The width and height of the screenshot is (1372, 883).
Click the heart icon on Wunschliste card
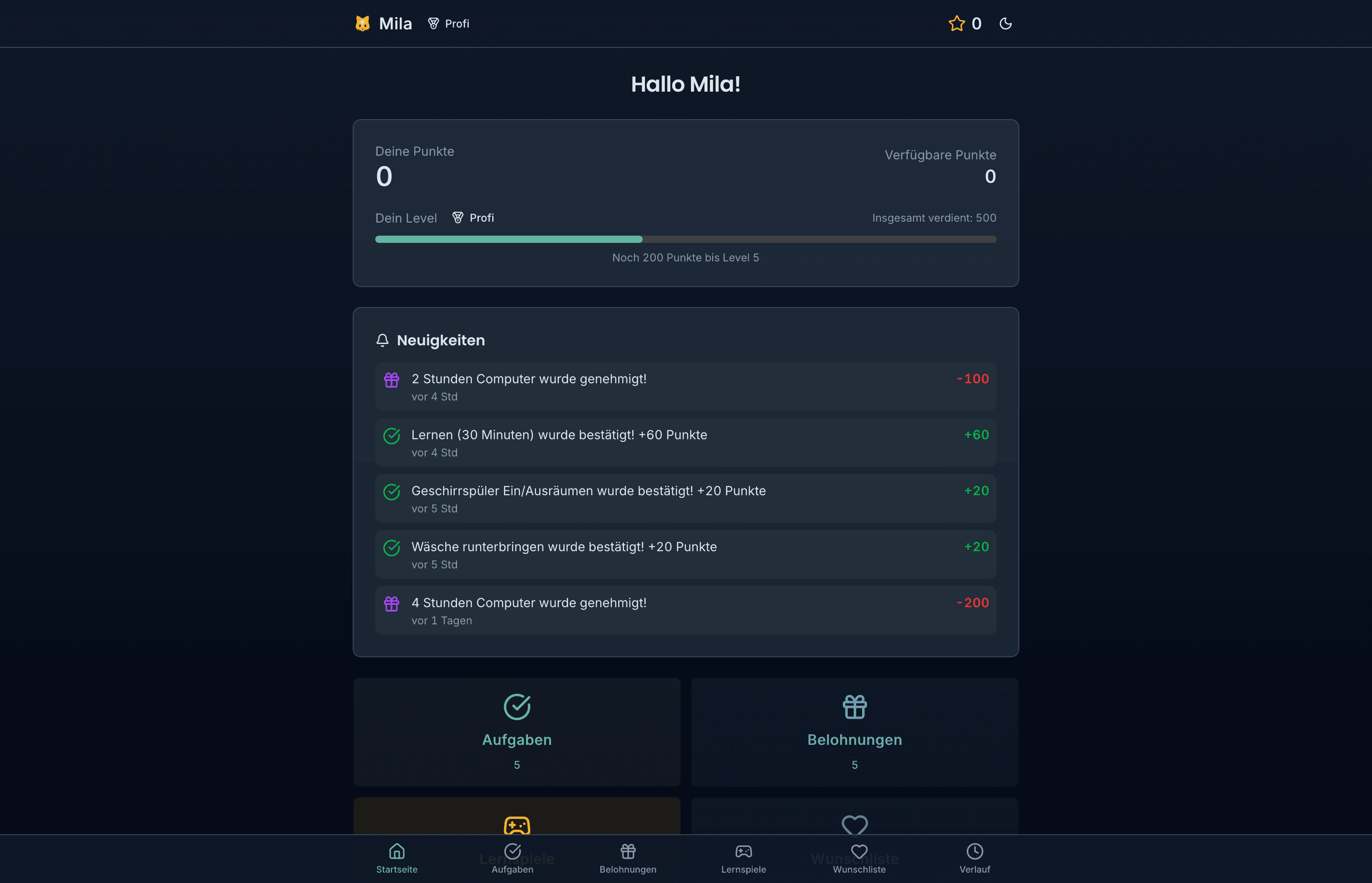tap(854, 826)
